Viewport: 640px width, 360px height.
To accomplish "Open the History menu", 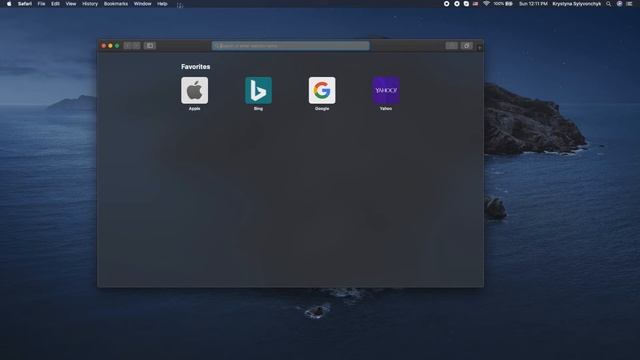I will click(90, 4).
